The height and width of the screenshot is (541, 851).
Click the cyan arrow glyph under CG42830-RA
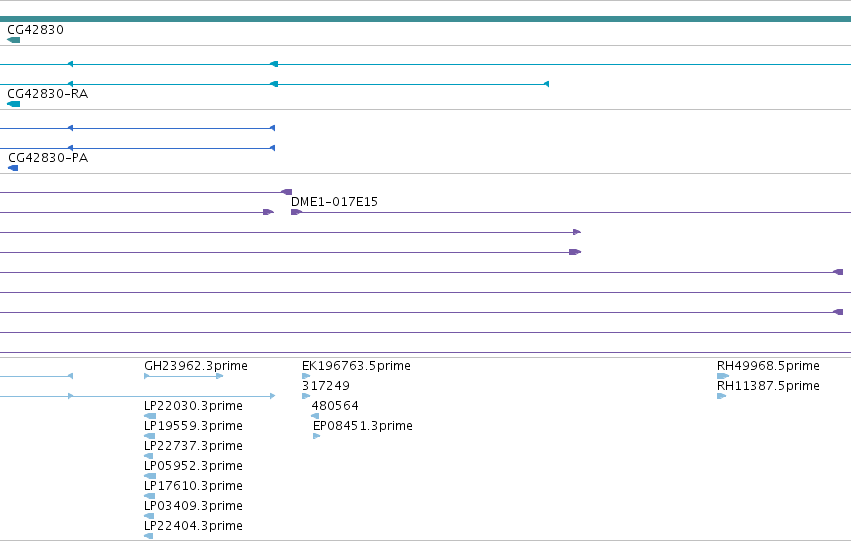coord(14,104)
